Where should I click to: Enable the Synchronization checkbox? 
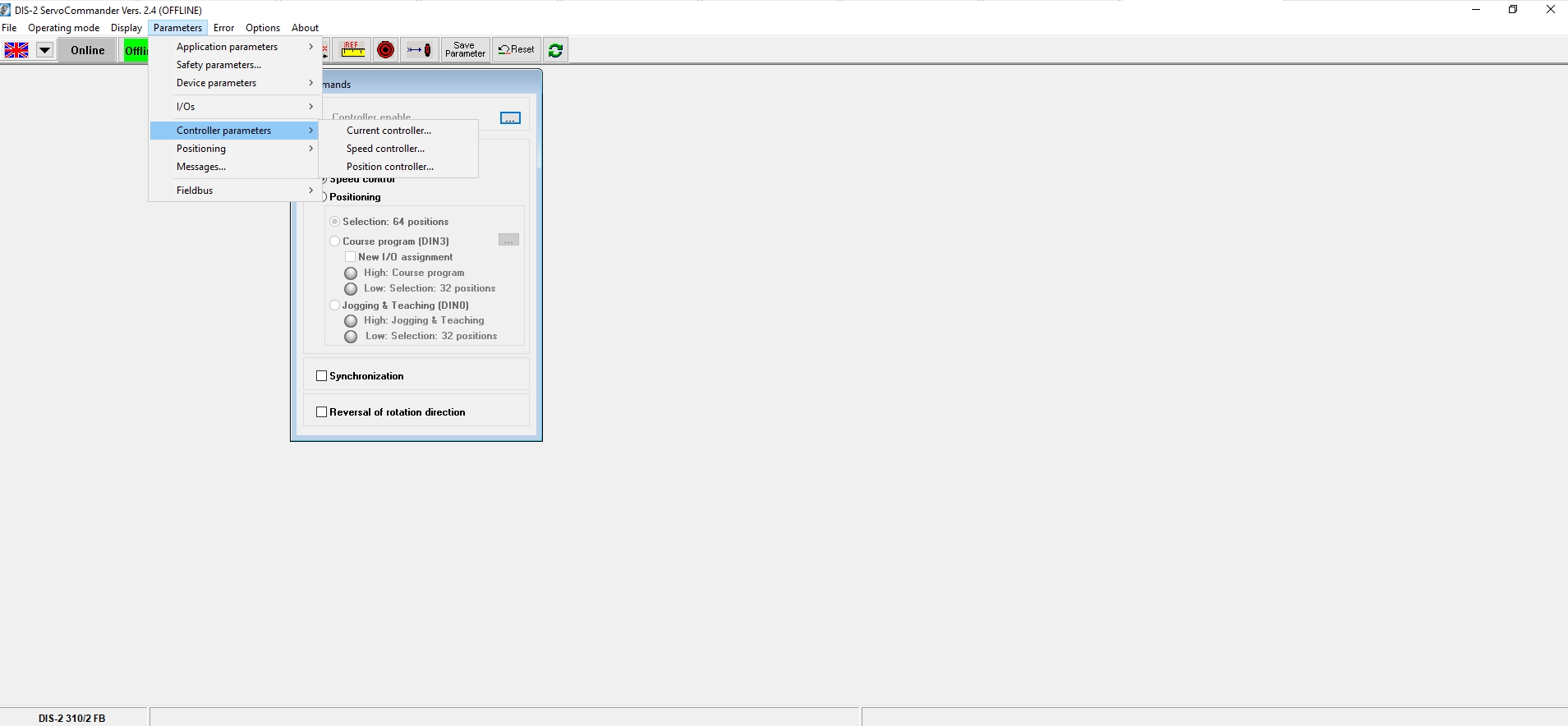pyautogui.click(x=322, y=376)
